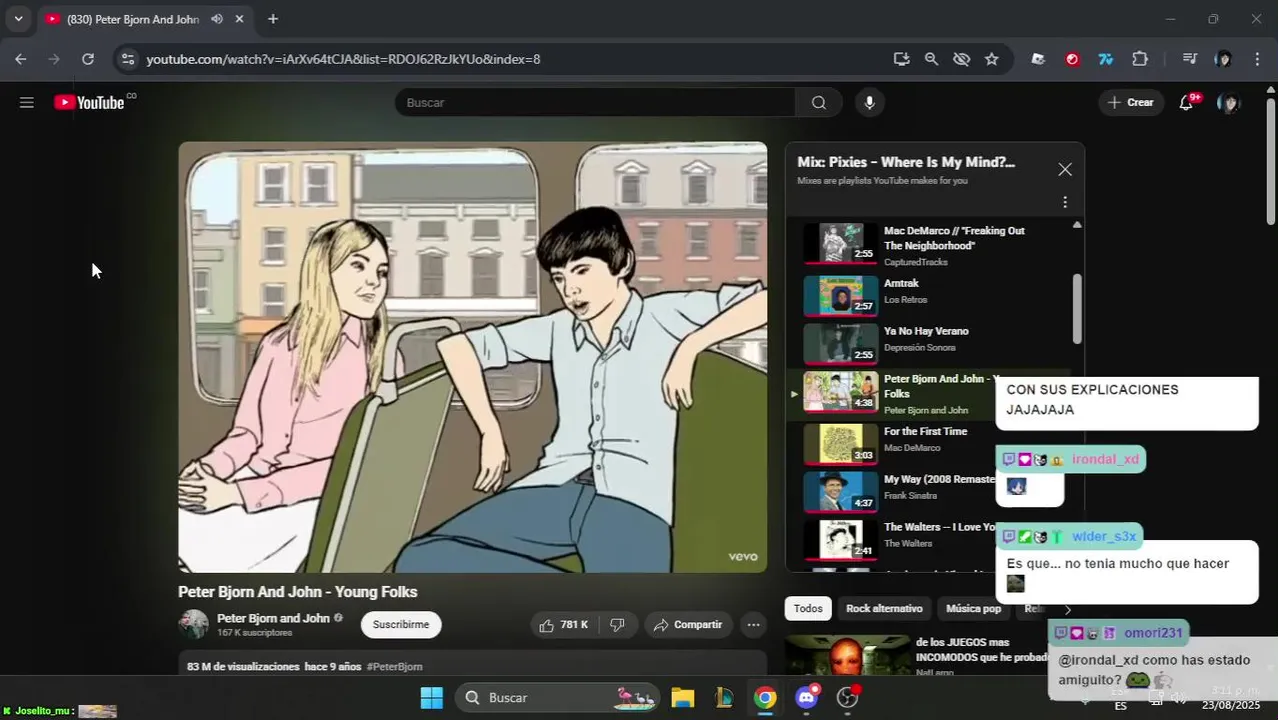This screenshot has width=1278, height=720.
Task: Start voice search with the microphone
Action: pyautogui.click(x=869, y=102)
